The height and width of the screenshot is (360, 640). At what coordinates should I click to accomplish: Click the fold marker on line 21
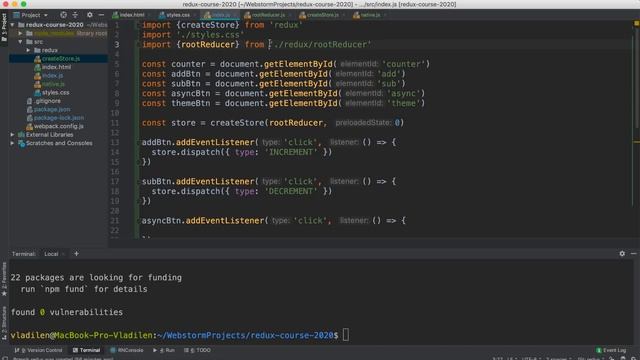tap(138, 221)
